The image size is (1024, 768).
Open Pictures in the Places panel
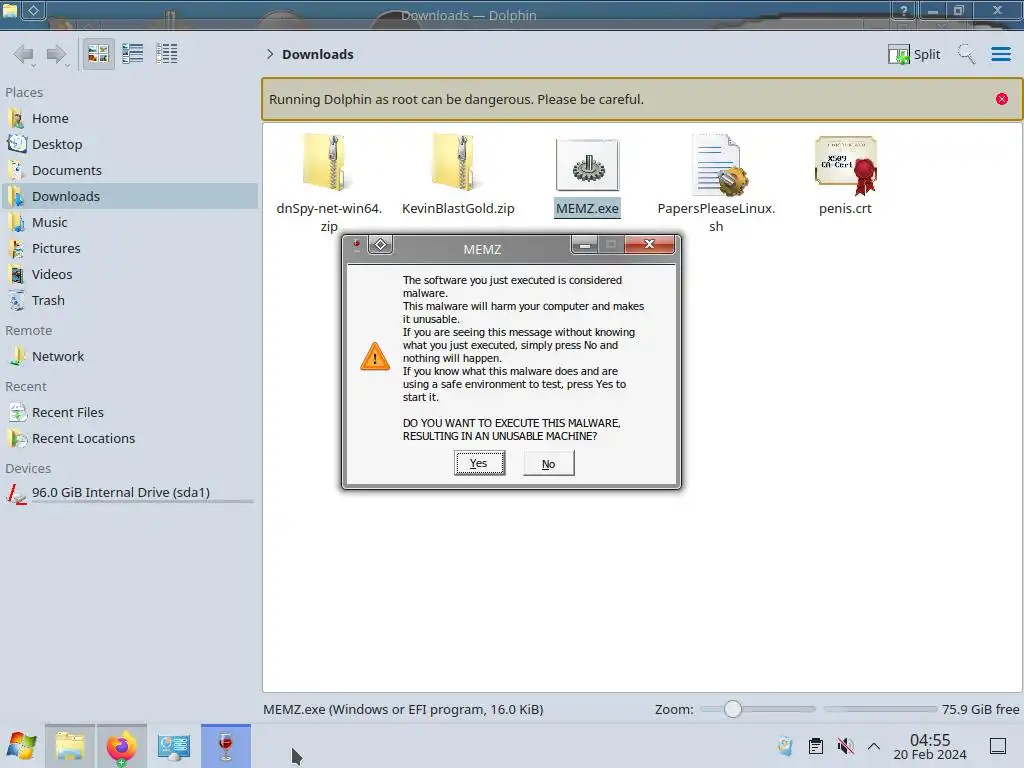[x=129, y=248]
